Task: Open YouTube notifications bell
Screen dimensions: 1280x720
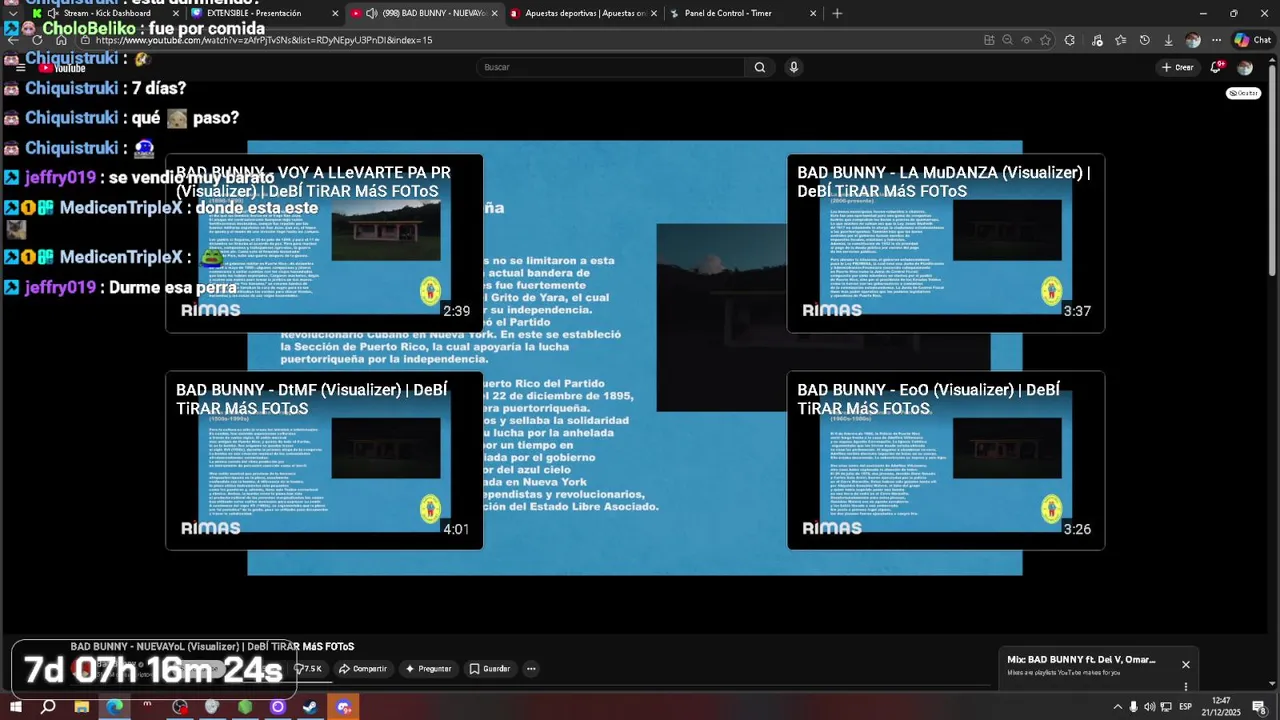Action: 1216,67
